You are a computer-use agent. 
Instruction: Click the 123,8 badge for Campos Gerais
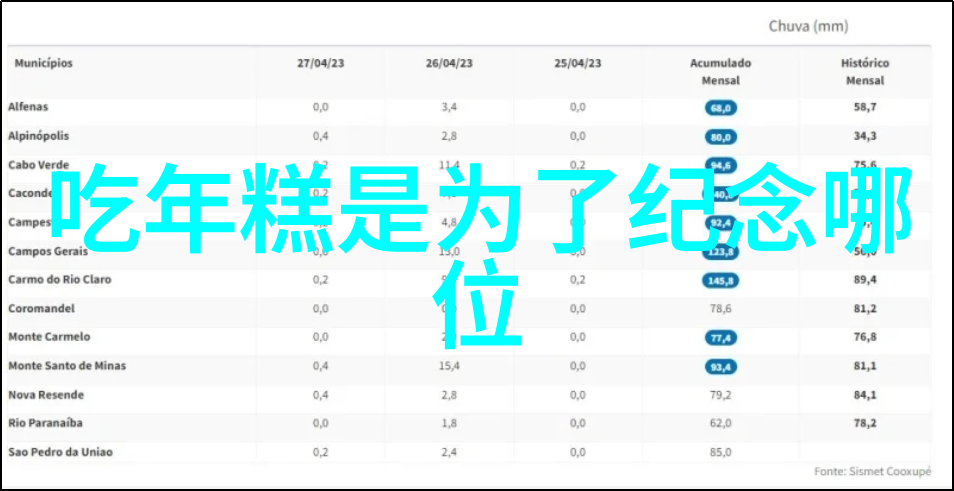click(x=720, y=252)
